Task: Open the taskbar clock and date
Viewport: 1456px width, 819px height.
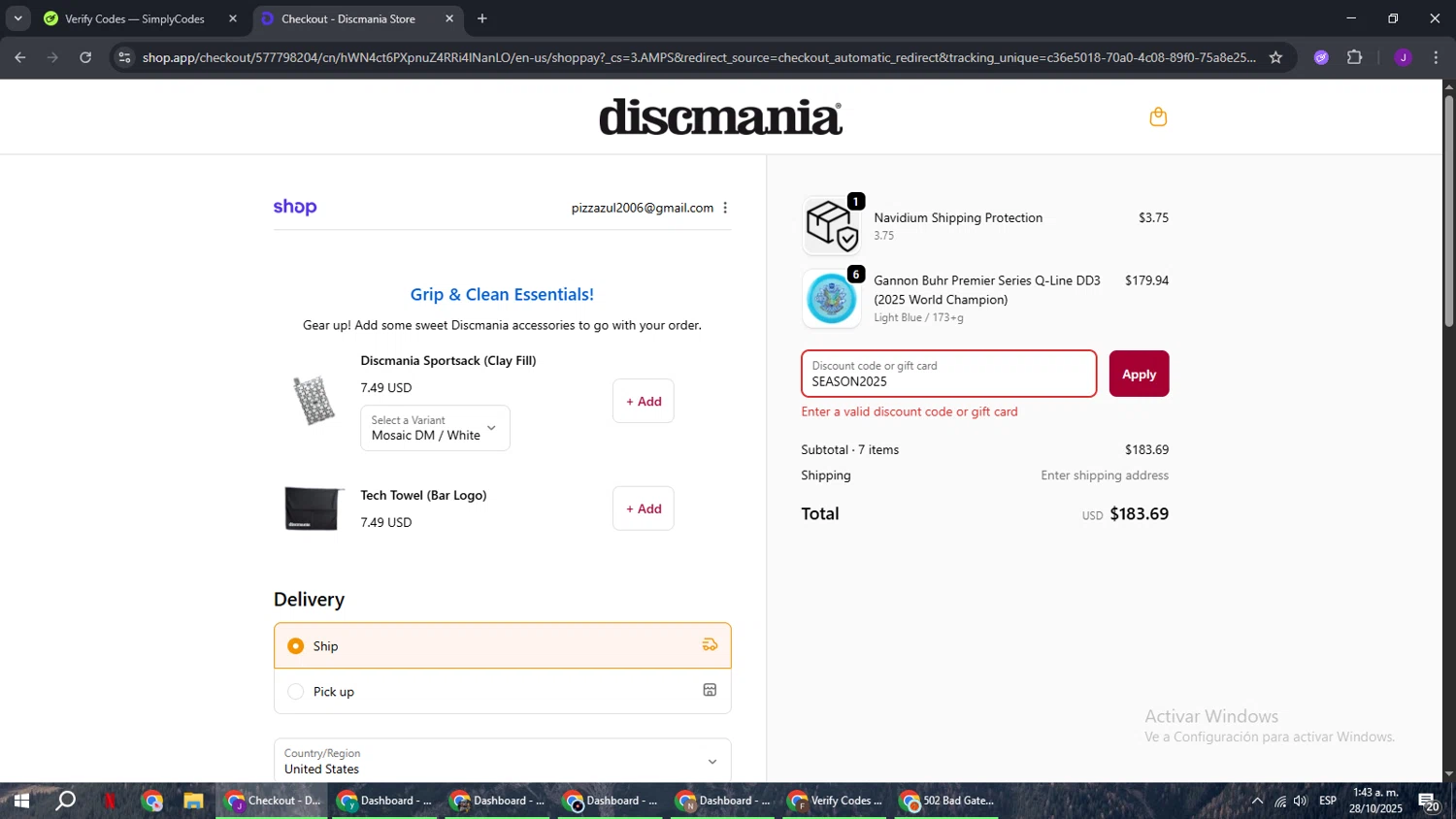Action: pyautogui.click(x=1375, y=801)
